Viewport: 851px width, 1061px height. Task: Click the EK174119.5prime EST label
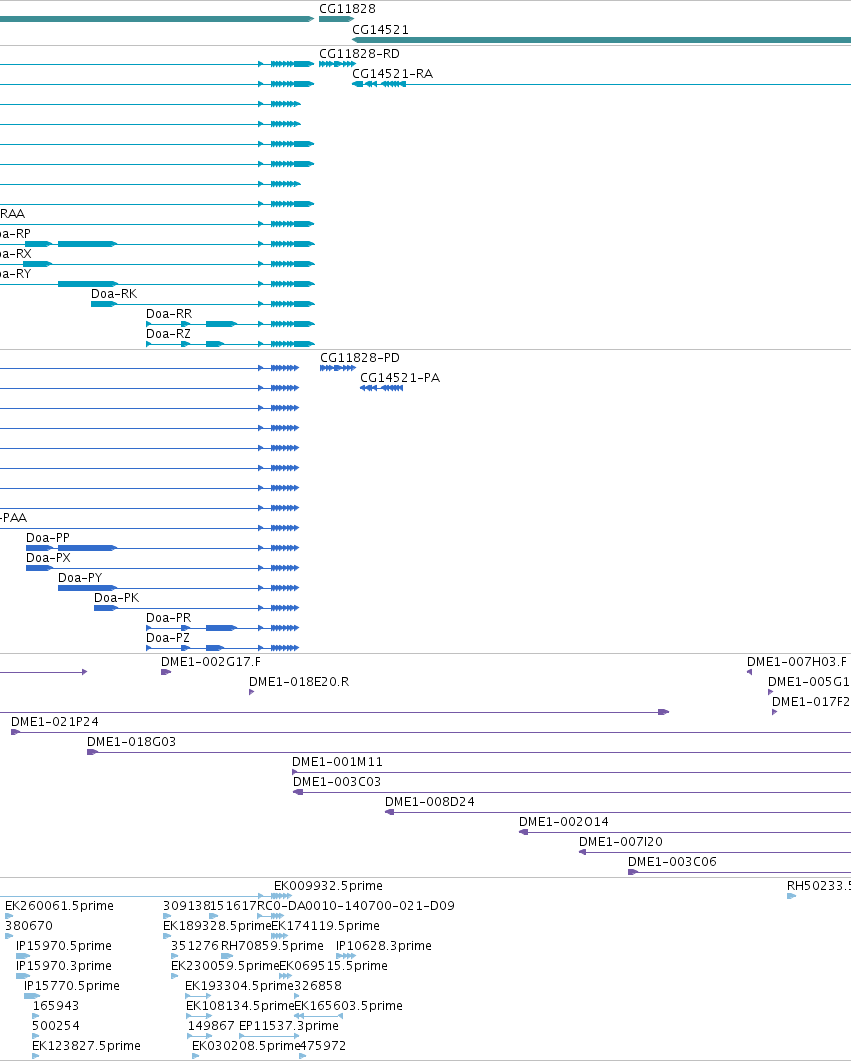(325, 926)
